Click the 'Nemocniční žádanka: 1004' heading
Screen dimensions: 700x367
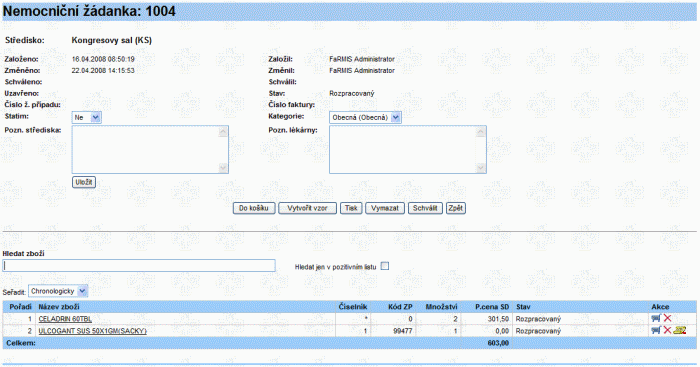[x=89, y=11]
